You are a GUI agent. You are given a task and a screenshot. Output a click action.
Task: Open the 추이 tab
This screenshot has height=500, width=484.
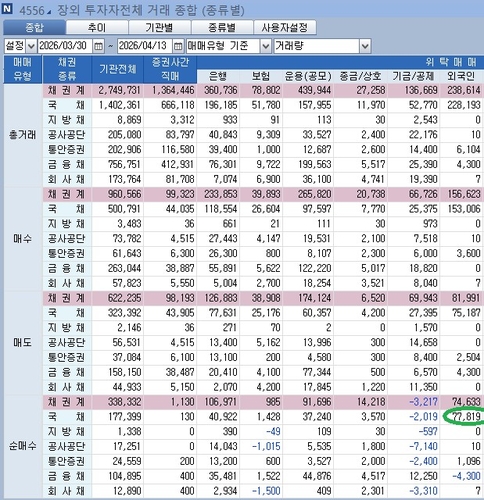97,27
